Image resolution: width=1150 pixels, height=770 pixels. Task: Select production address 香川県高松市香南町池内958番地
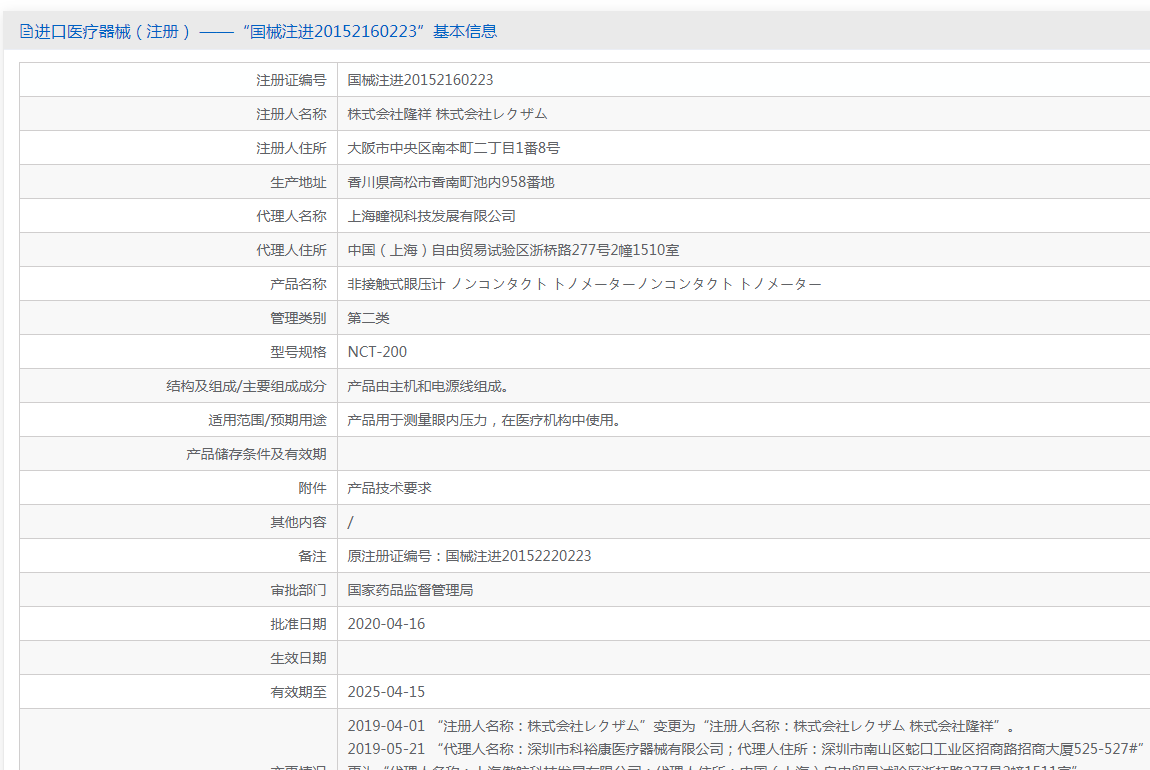click(x=451, y=182)
